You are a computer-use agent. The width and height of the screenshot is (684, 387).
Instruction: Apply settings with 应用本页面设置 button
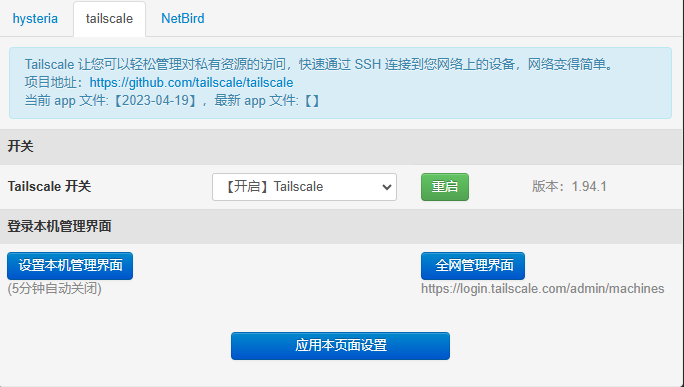tap(340, 346)
